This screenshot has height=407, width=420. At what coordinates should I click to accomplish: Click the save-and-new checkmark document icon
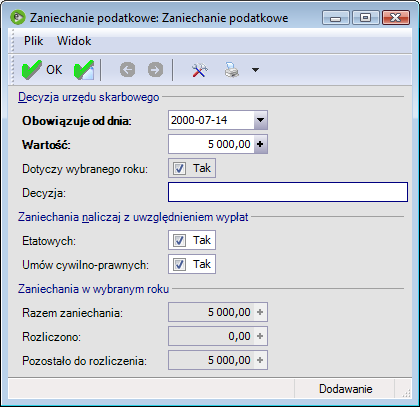click(84, 70)
